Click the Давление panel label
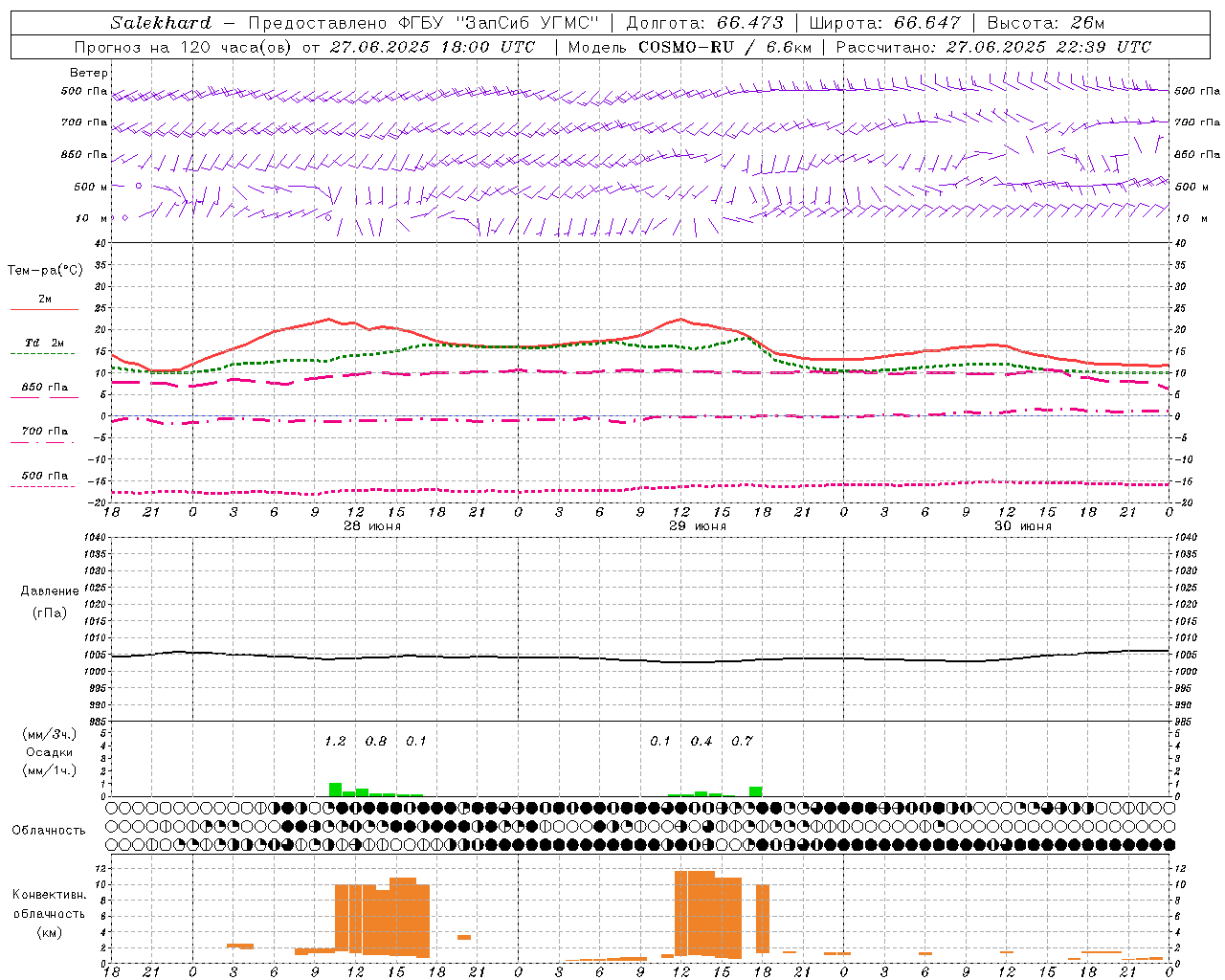The height and width of the screenshot is (980, 1225). [x=50, y=591]
